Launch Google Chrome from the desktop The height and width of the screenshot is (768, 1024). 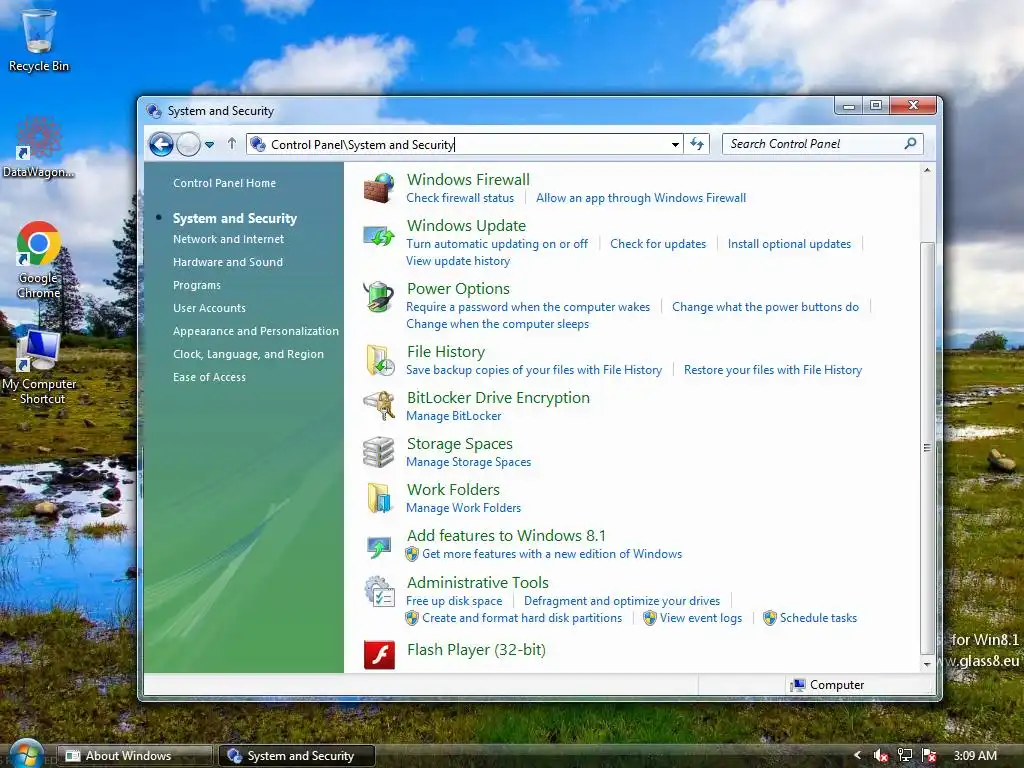click(x=39, y=261)
